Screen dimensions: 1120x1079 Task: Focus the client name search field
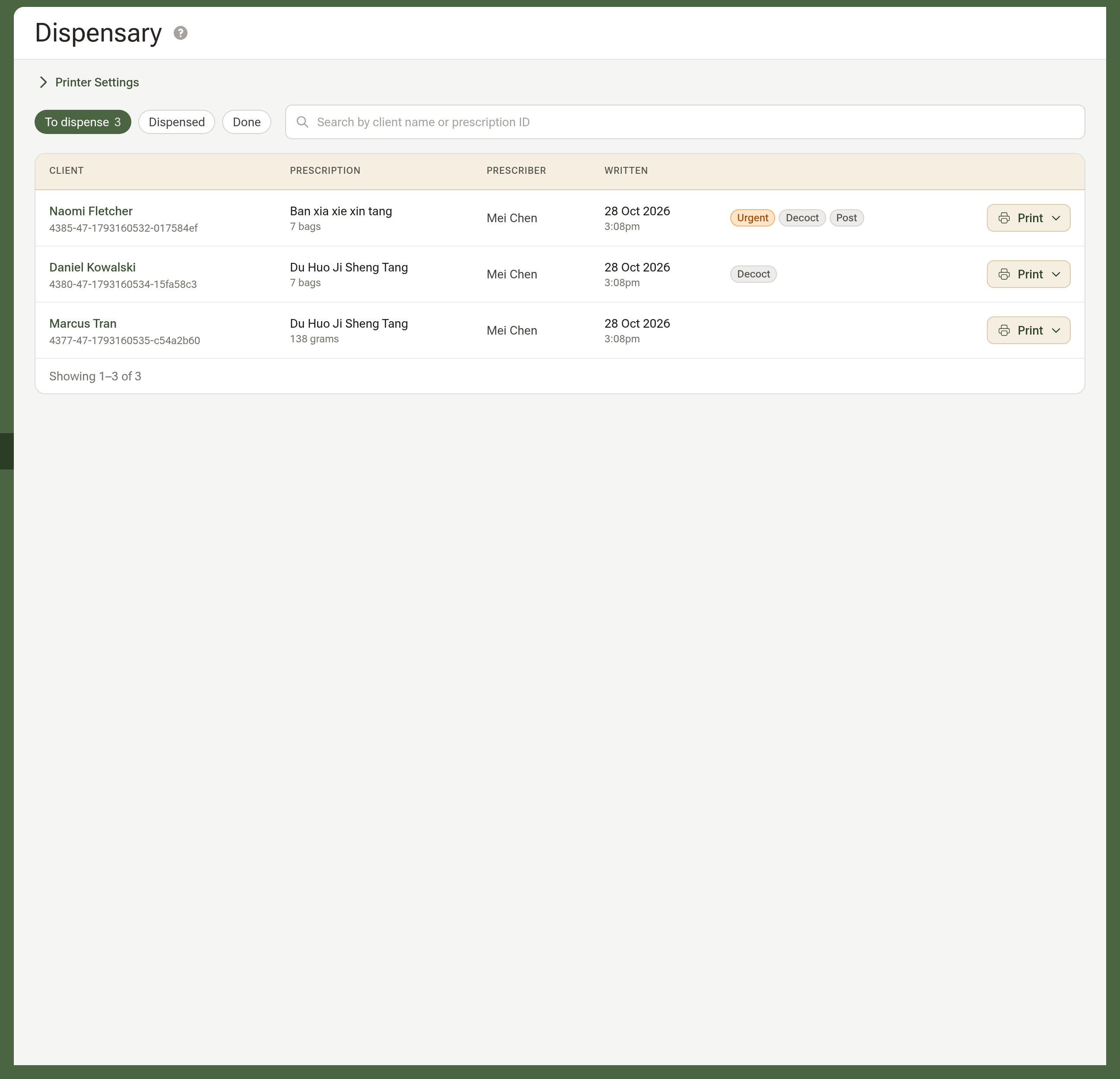[685, 122]
